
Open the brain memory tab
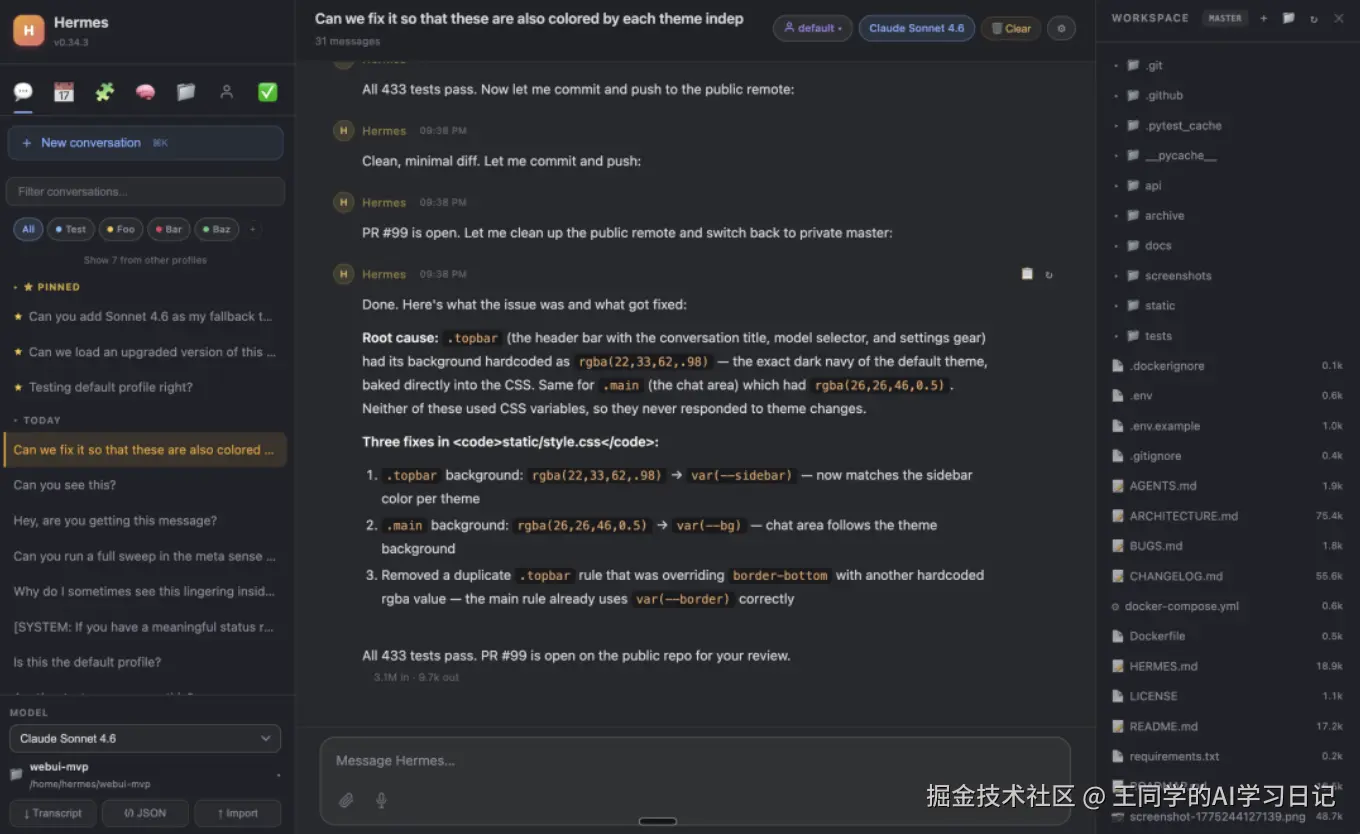pos(145,92)
